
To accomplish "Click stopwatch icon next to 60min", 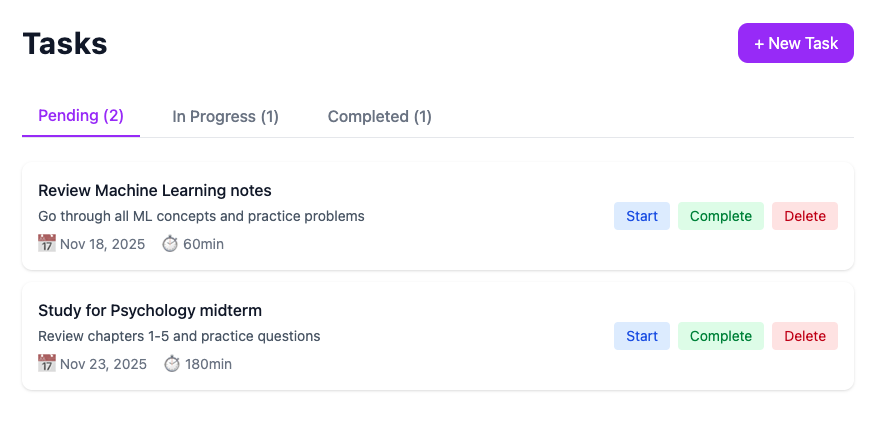I will click(x=170, y=244).
